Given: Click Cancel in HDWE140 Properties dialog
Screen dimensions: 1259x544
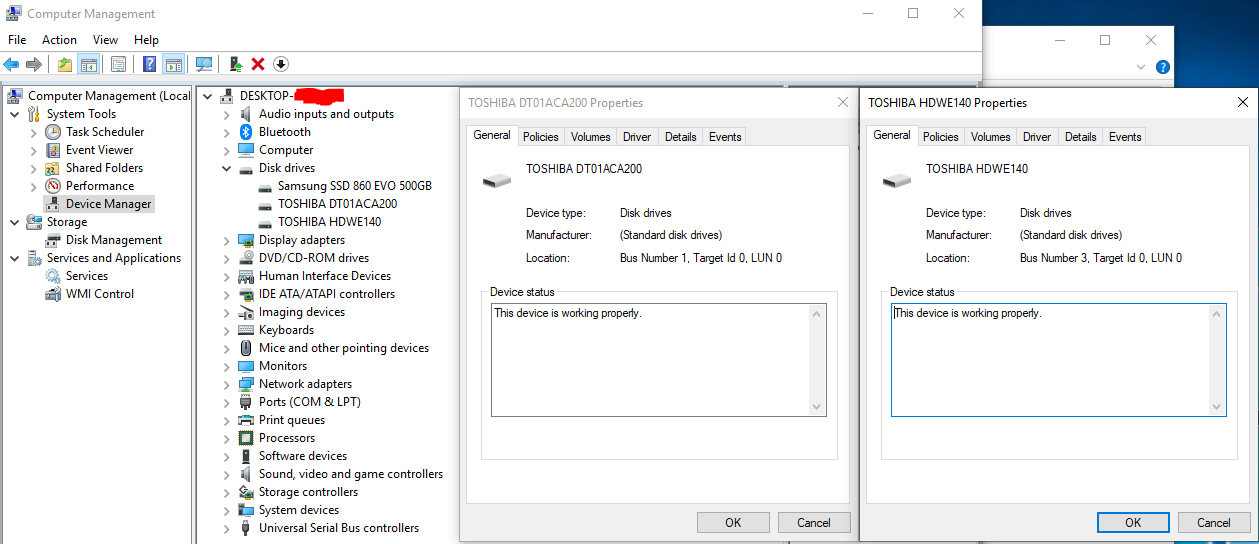Looking at the screenshot, I should (1214, 522).
